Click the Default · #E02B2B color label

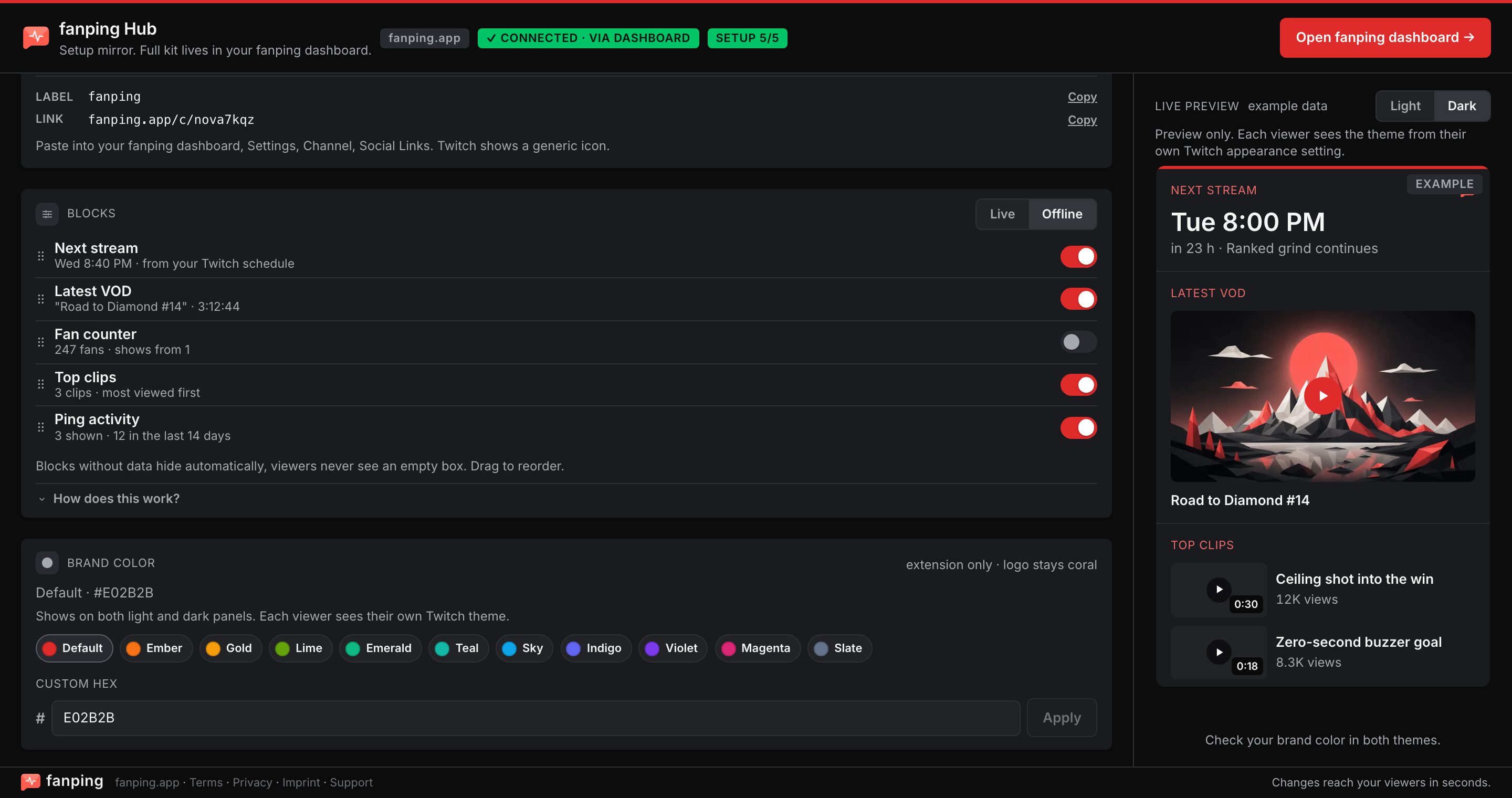coord(94,593)
